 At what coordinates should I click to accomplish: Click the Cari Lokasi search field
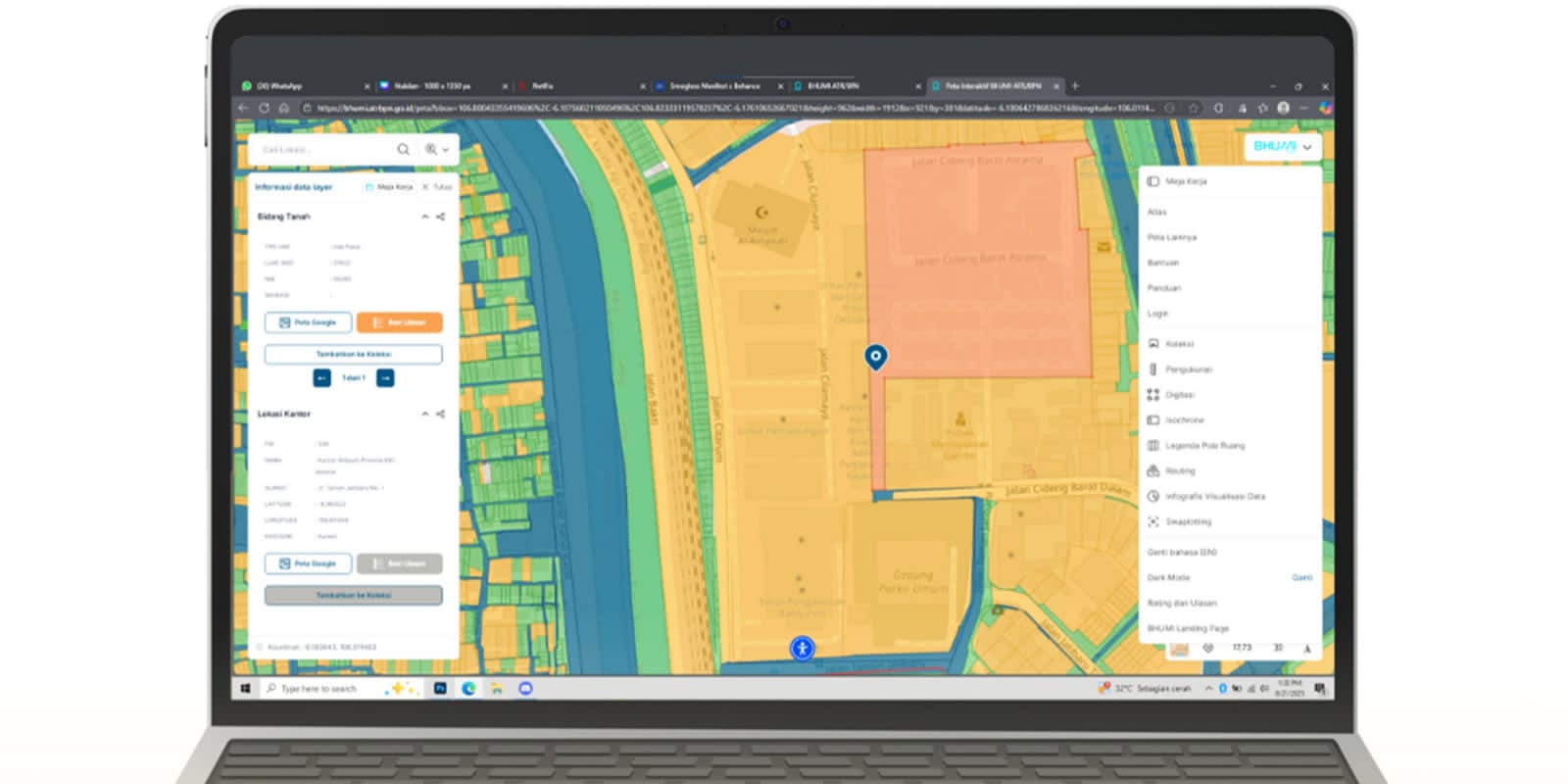pyautogui.click(x=323, y=150)
